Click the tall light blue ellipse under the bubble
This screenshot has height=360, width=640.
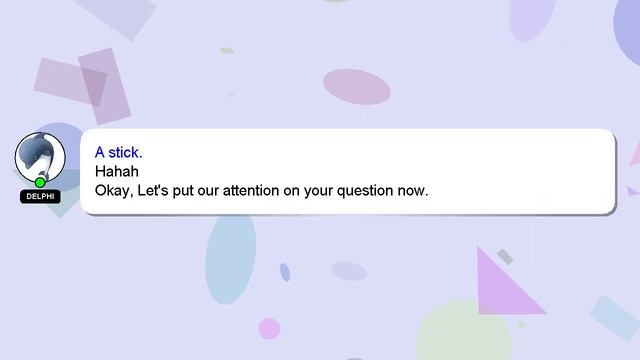tap(231, 259)
